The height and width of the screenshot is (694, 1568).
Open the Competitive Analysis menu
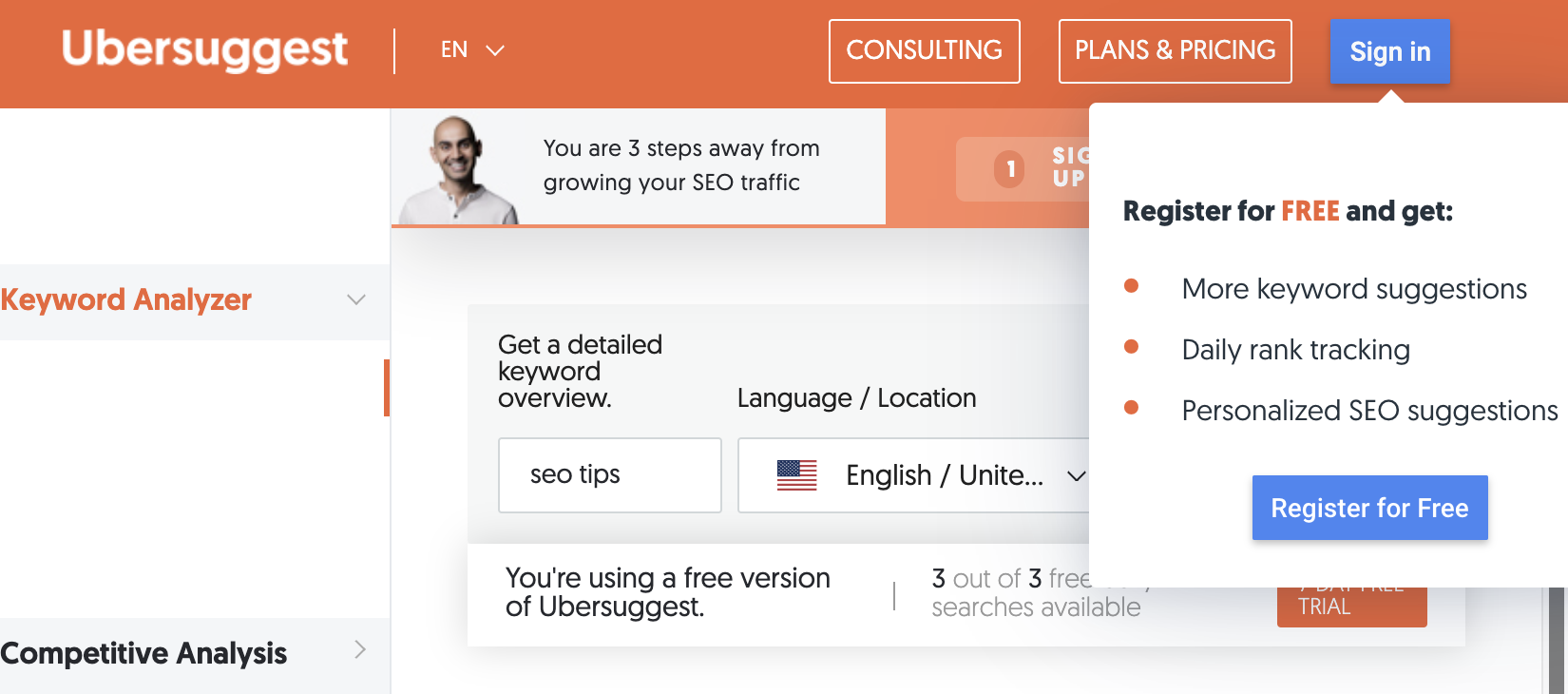point(143,654)
